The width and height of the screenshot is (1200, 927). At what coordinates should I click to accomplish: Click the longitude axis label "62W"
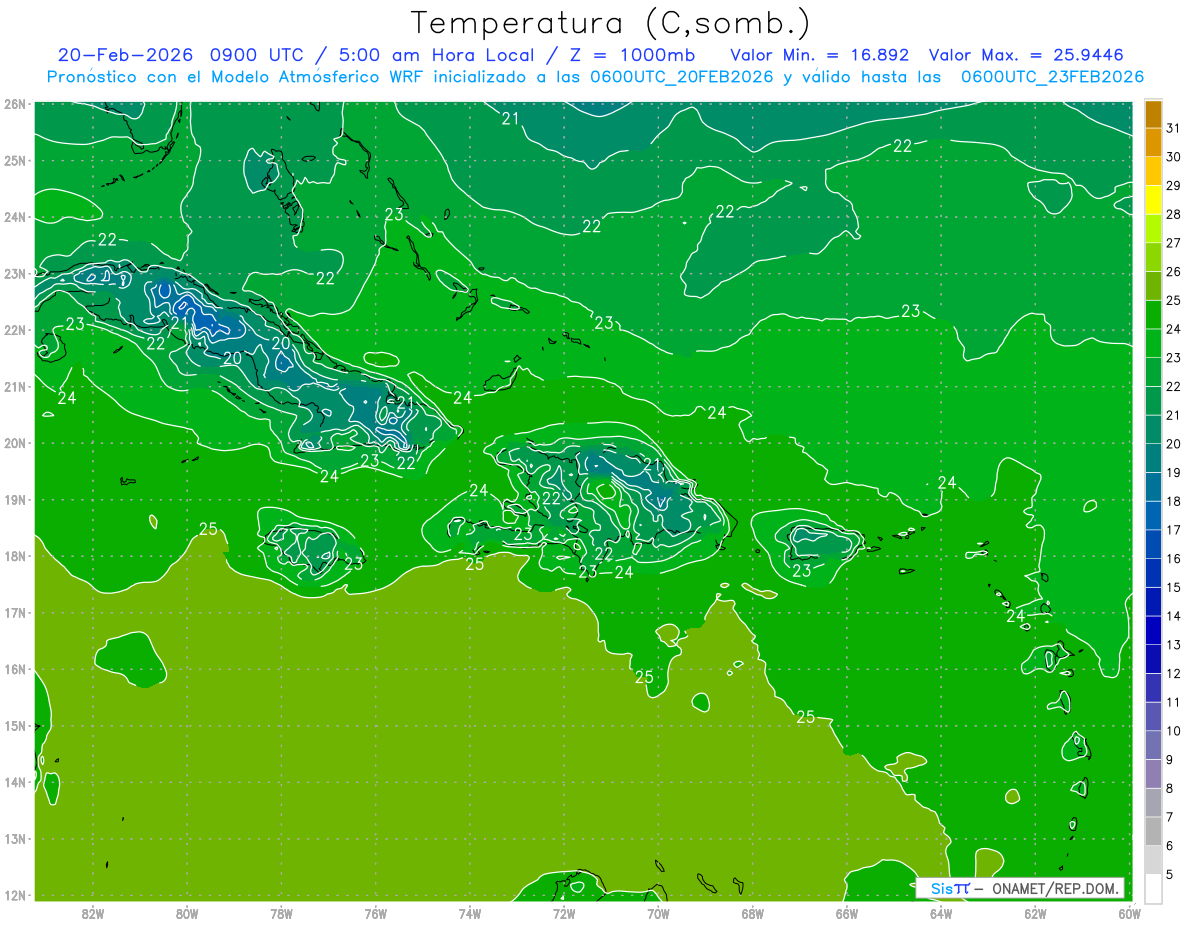pos(1036,913)
